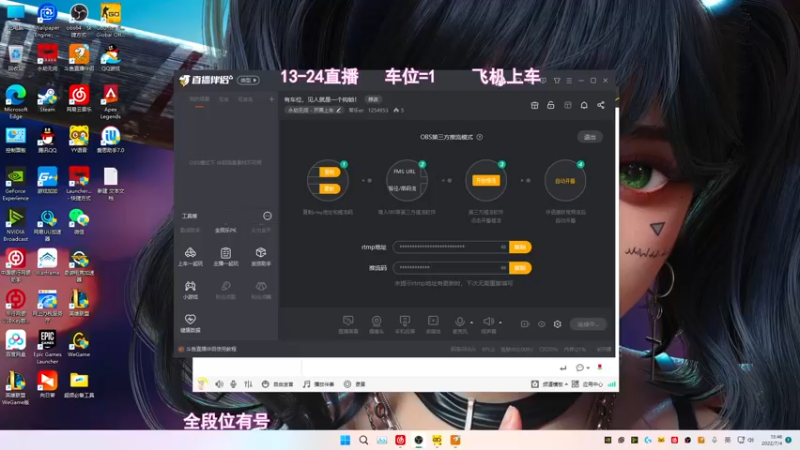Open the Windows Start button on the taskbar
This screenshot has width=800, height=450.
pyautogui.click(x=345, y=440)
